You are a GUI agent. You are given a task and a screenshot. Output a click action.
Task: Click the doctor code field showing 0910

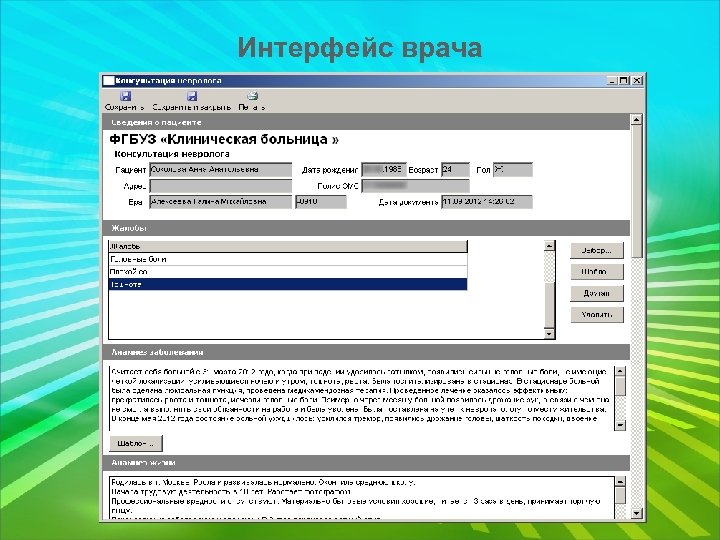(x=321, y=202)
